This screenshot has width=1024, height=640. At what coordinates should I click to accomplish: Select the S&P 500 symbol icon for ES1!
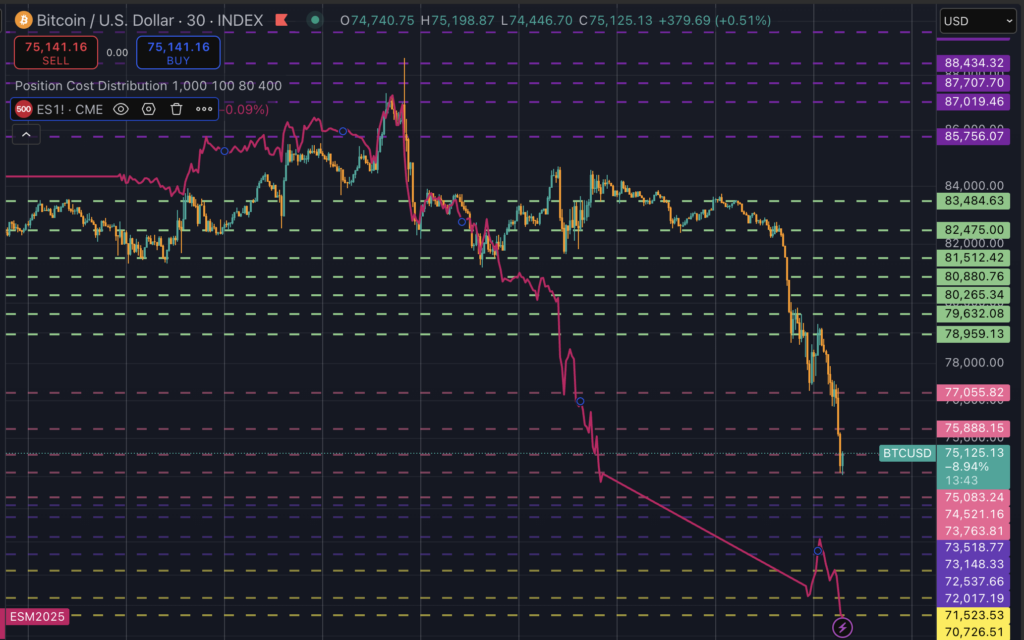pos(22,109)
